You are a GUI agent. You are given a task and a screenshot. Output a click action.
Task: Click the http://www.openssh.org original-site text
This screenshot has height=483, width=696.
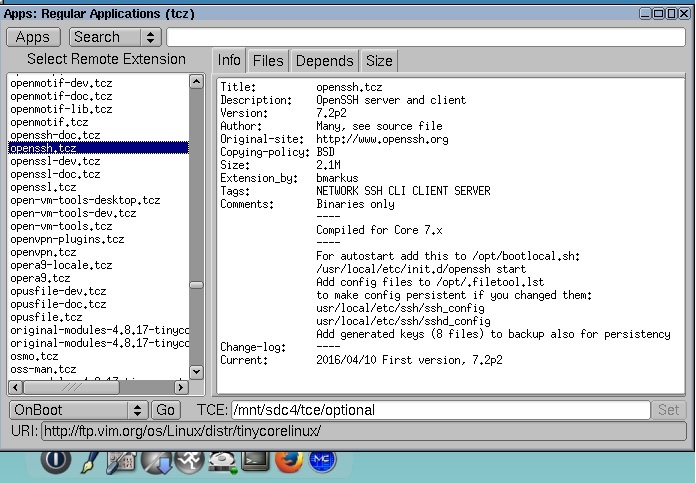click(382, 139)
